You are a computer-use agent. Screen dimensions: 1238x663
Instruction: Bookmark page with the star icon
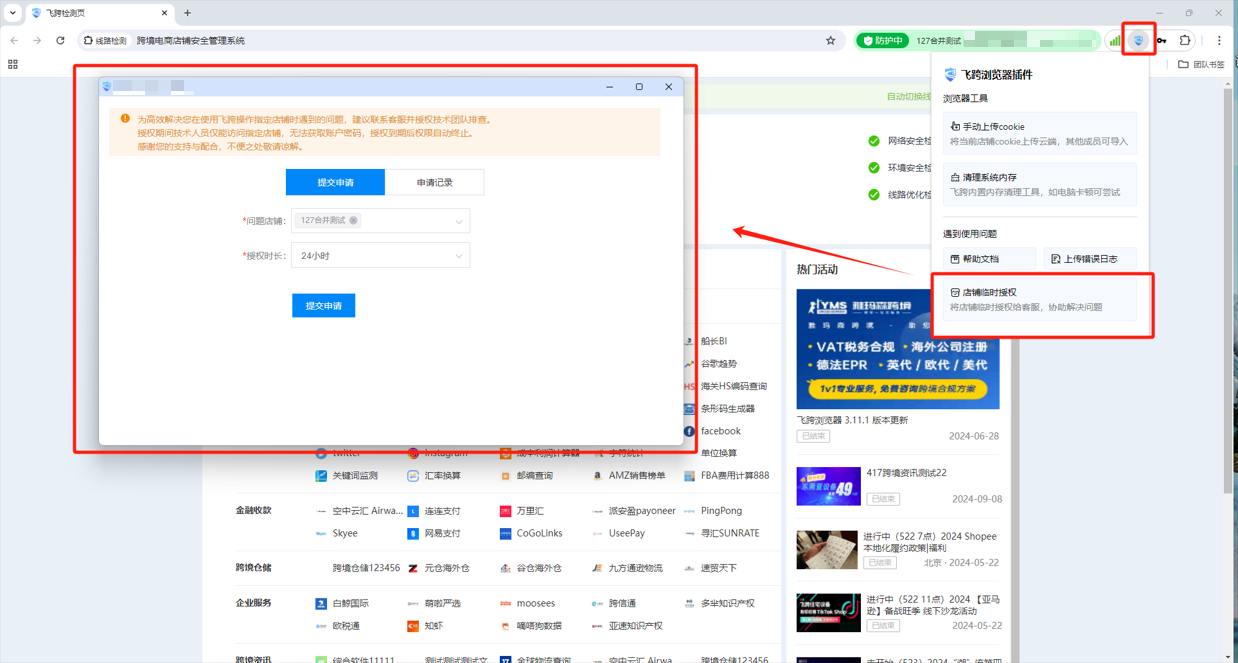[x=830, y=41]
